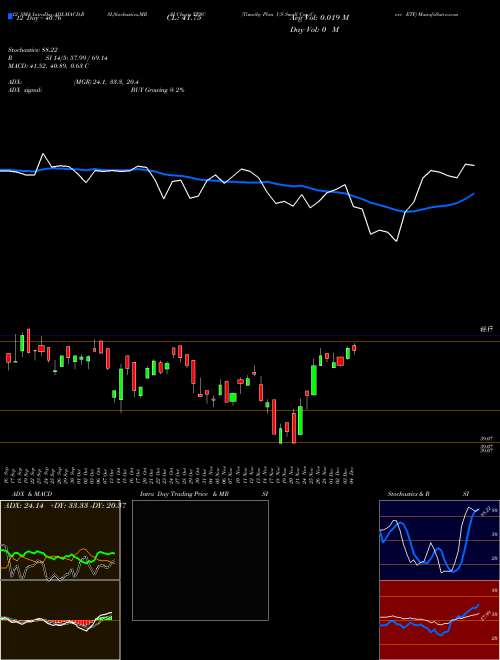Open the ADX indicator thumbnail chart

[60, 540]
